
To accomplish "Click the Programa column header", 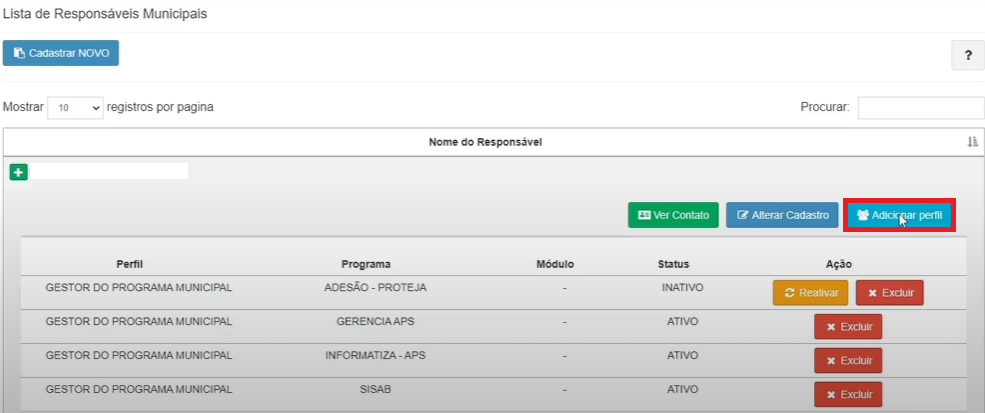I will (365, 265).
